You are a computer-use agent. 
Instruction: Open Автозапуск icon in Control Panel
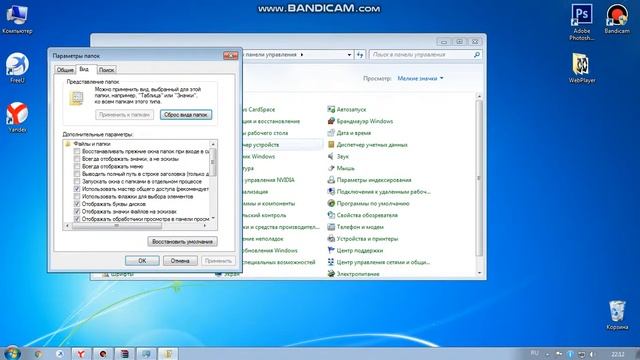pyautogui.click(x=331, y=109)
